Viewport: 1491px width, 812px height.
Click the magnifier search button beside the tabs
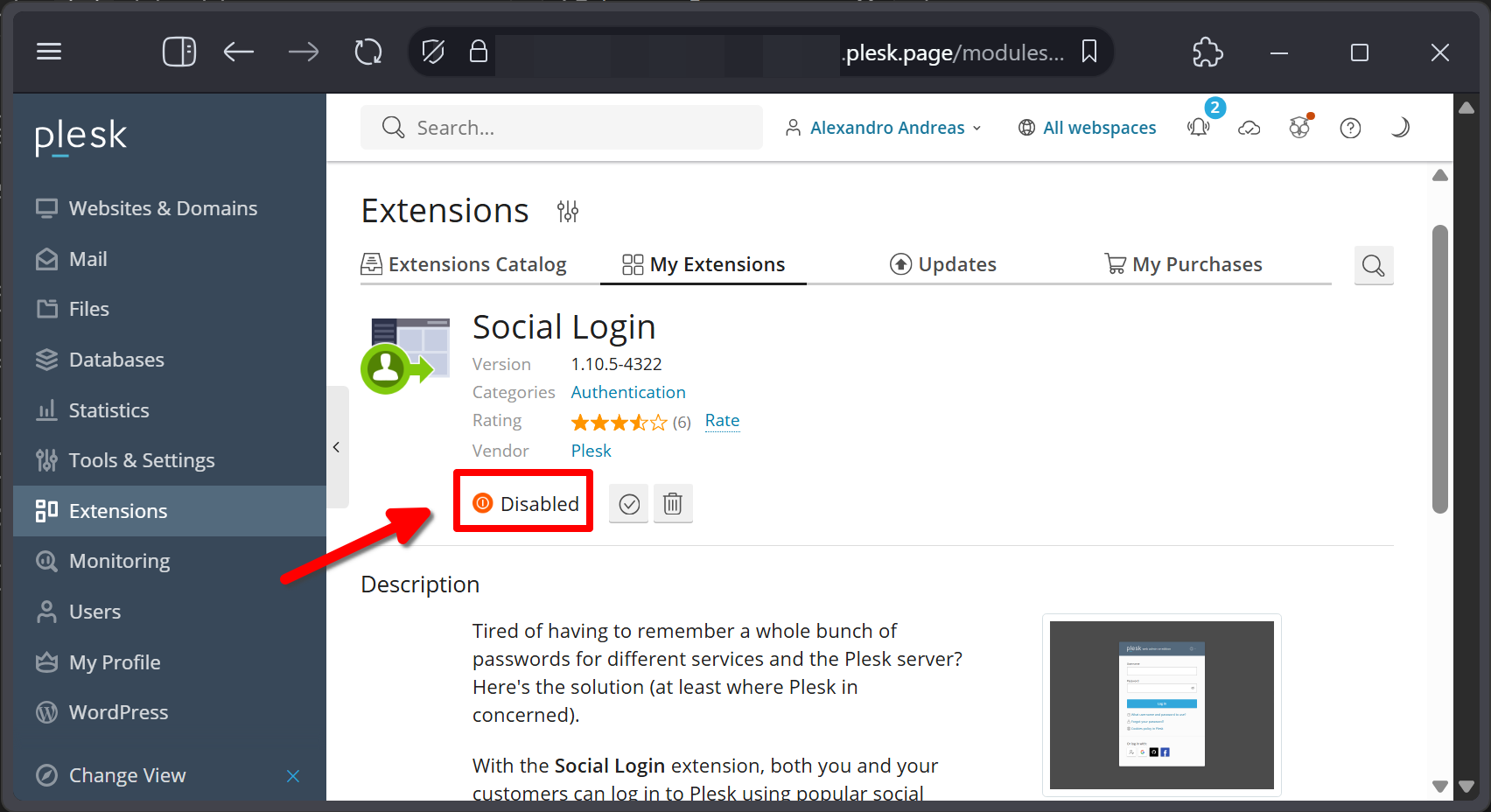(x=1374, y=265)
